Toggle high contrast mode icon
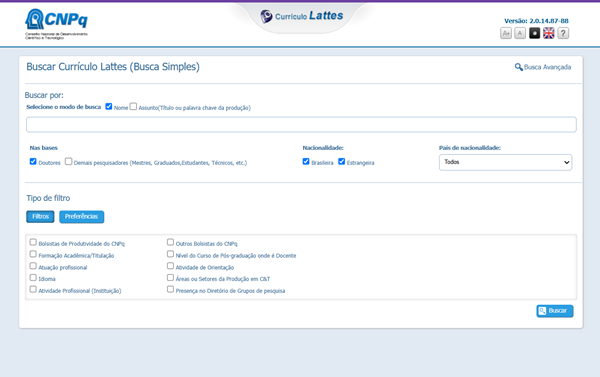 [534, 33]
